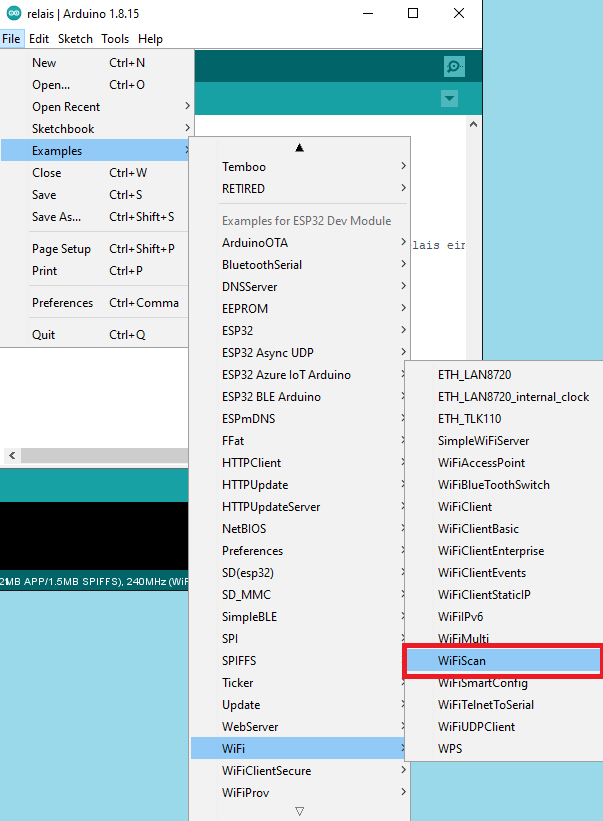Expand the ArduinoOTA examples
The width and height of the screenshot is (603, 821).
tap(299, 243)
